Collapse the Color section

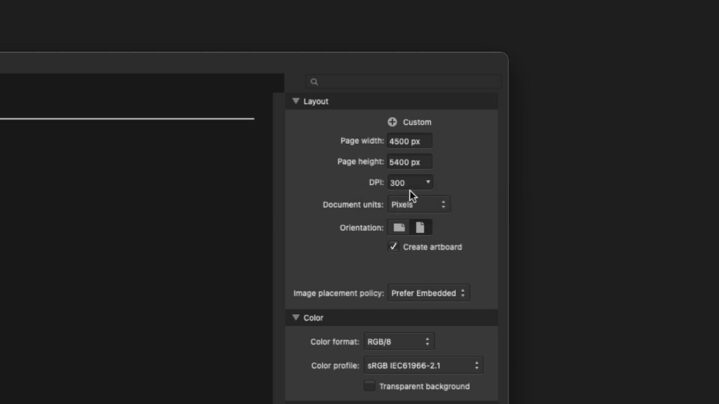click(296, 317)
